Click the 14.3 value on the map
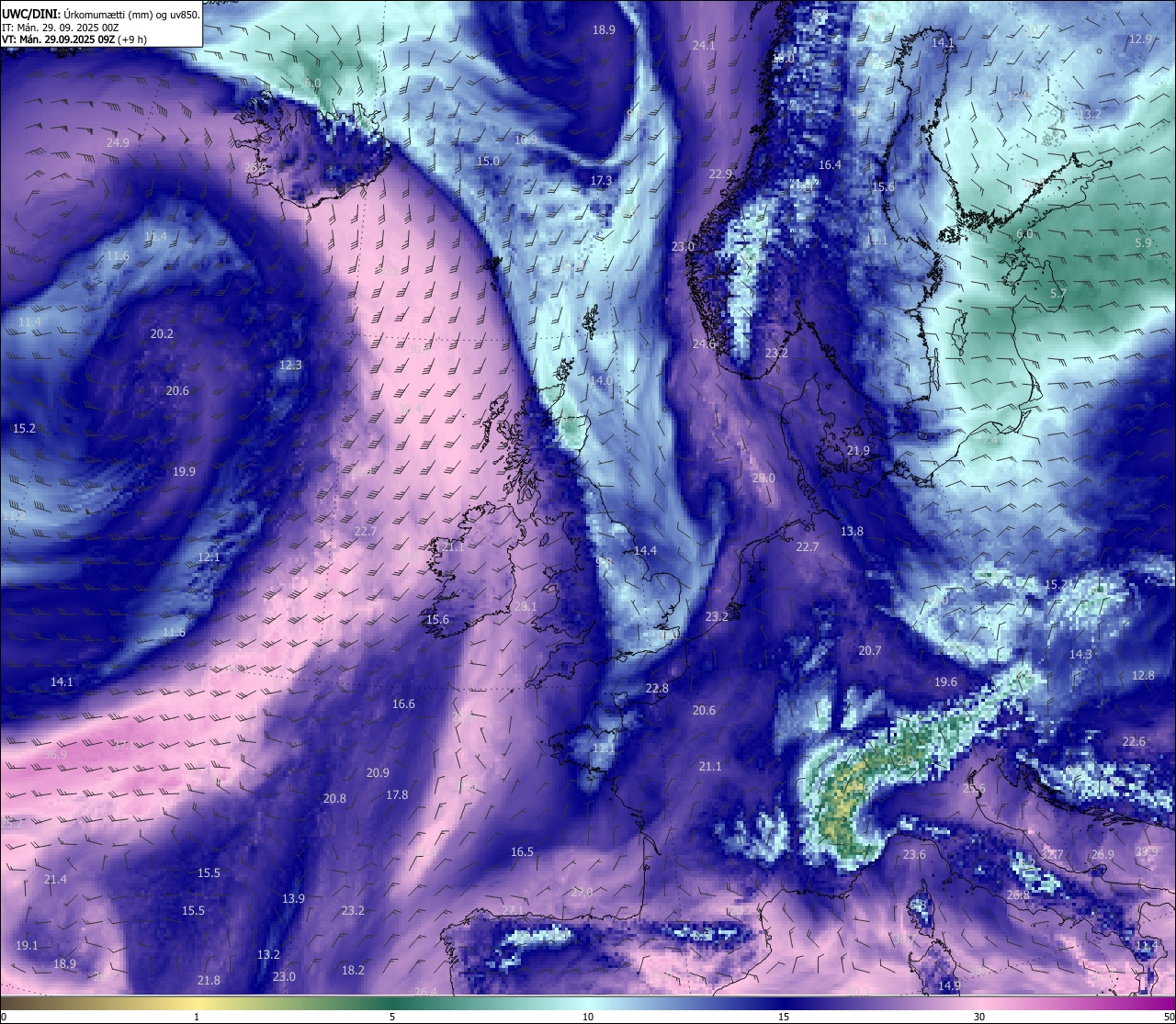The width and height of the screenshot is (1176, 1024). [1080, 654]
